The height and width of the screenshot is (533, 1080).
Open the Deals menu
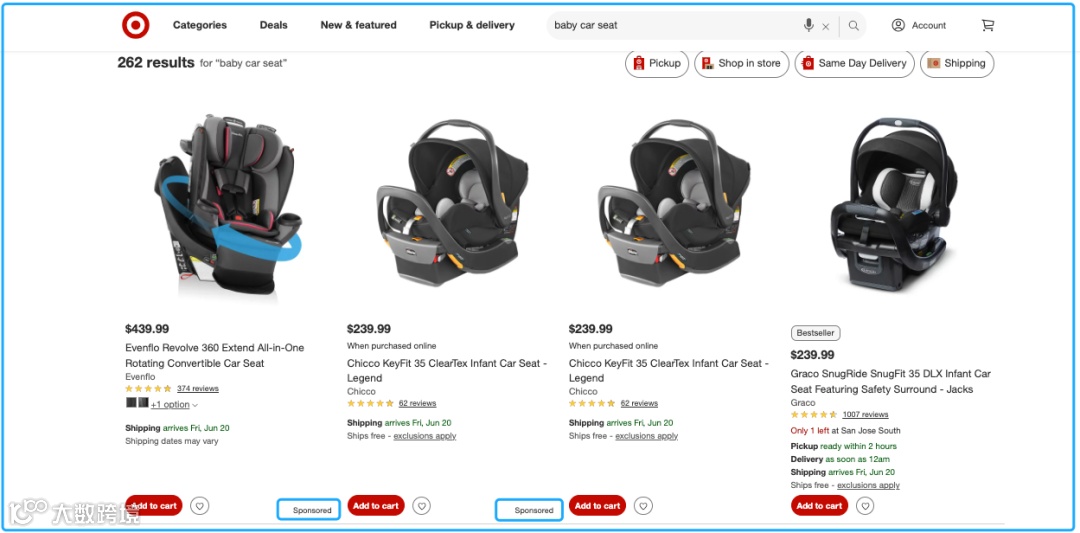(x=273, y=25)
